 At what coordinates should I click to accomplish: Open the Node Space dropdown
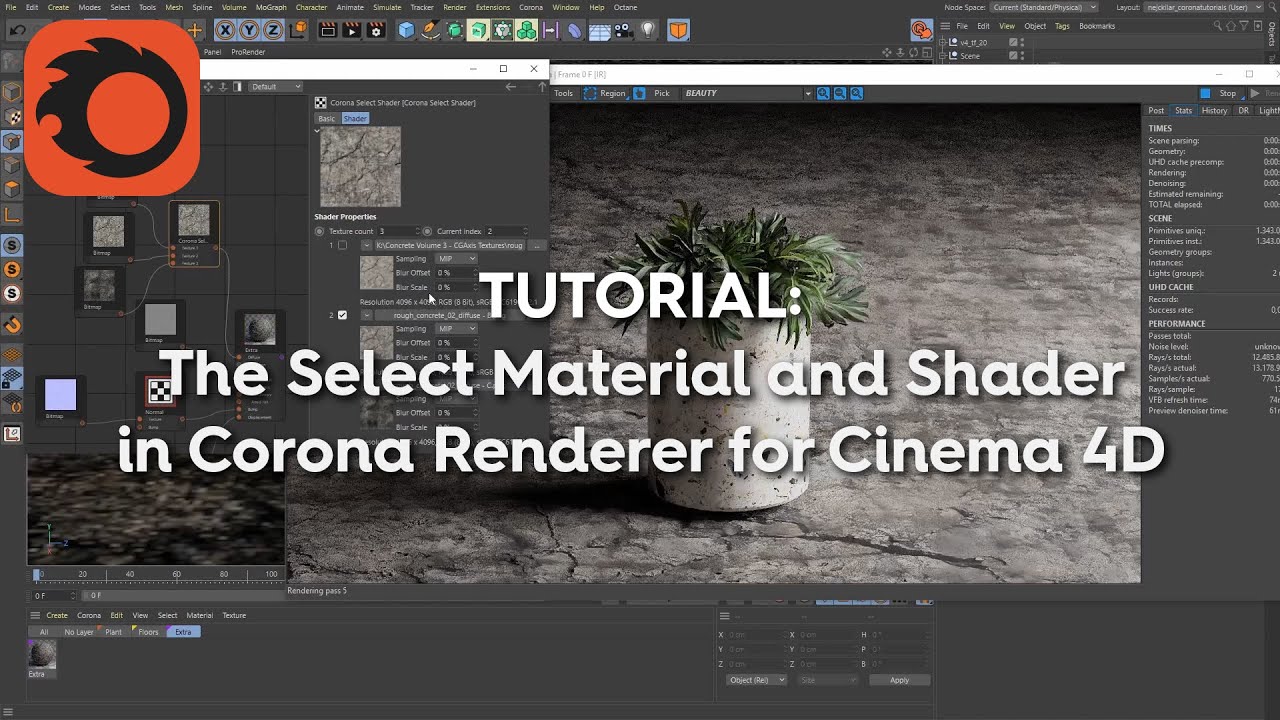click(1044, 7)
